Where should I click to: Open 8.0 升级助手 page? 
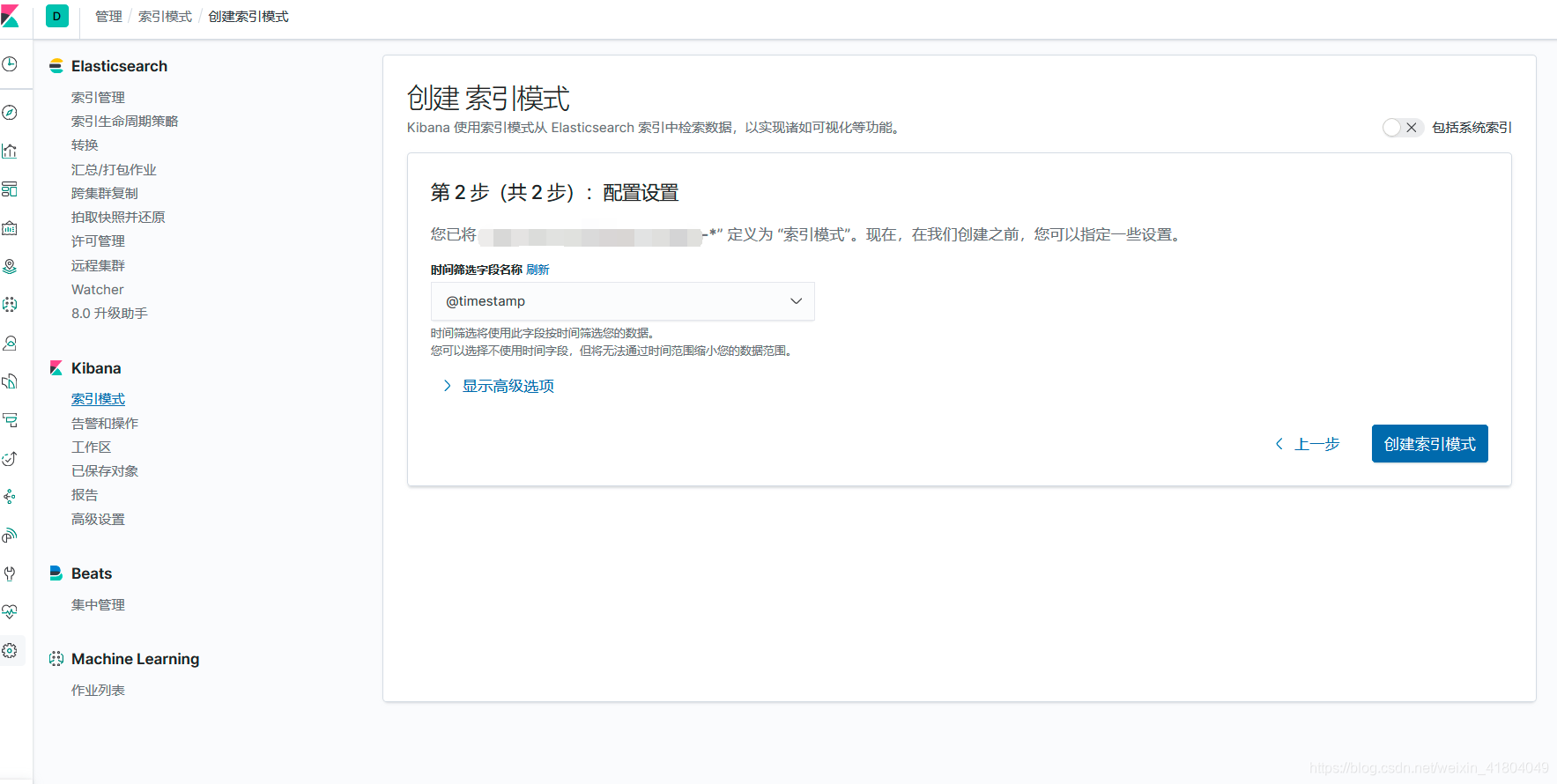[x=109, y=313]
